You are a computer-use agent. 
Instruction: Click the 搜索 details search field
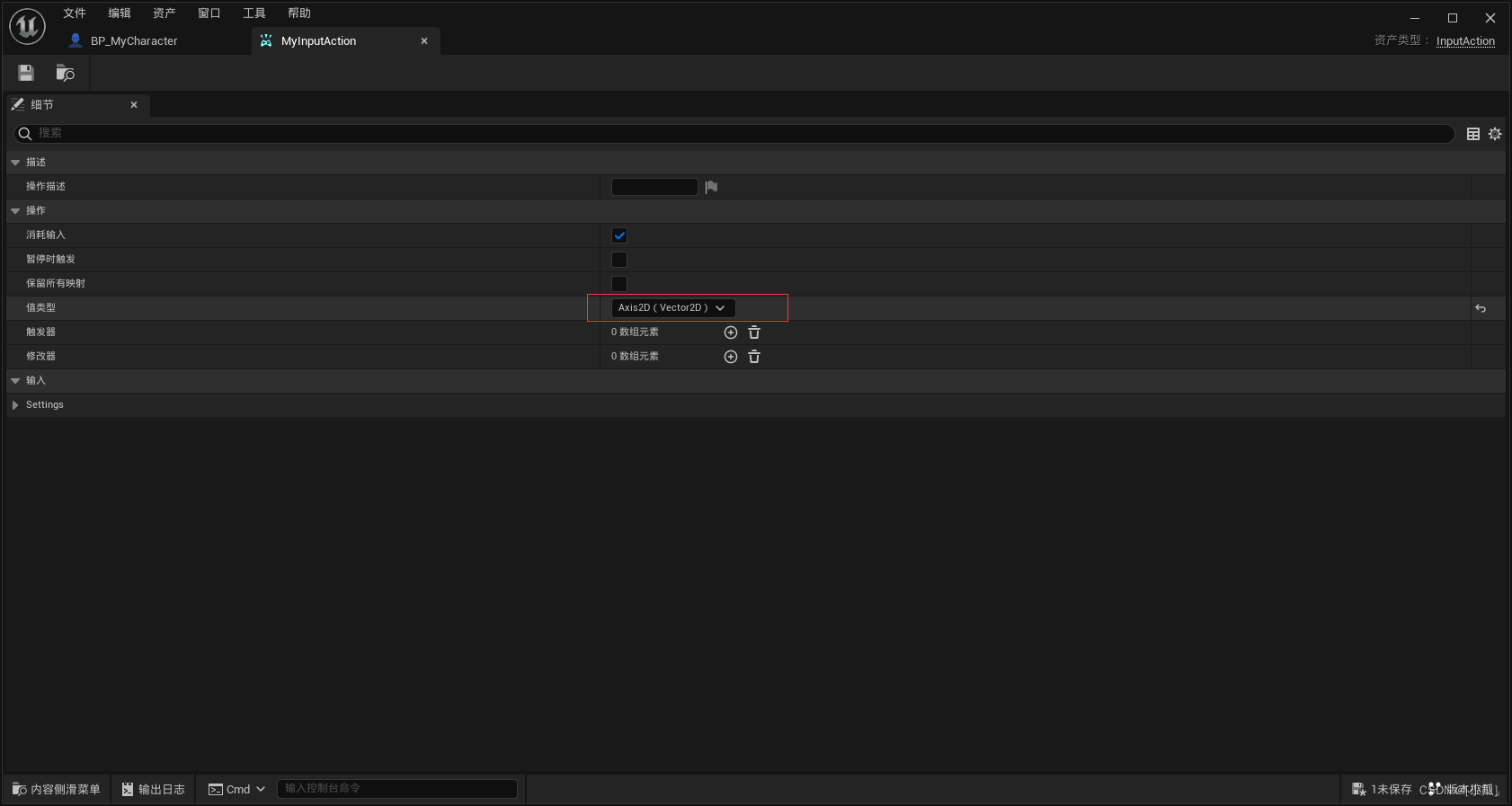pyautogui.click(x=734, y=134)
